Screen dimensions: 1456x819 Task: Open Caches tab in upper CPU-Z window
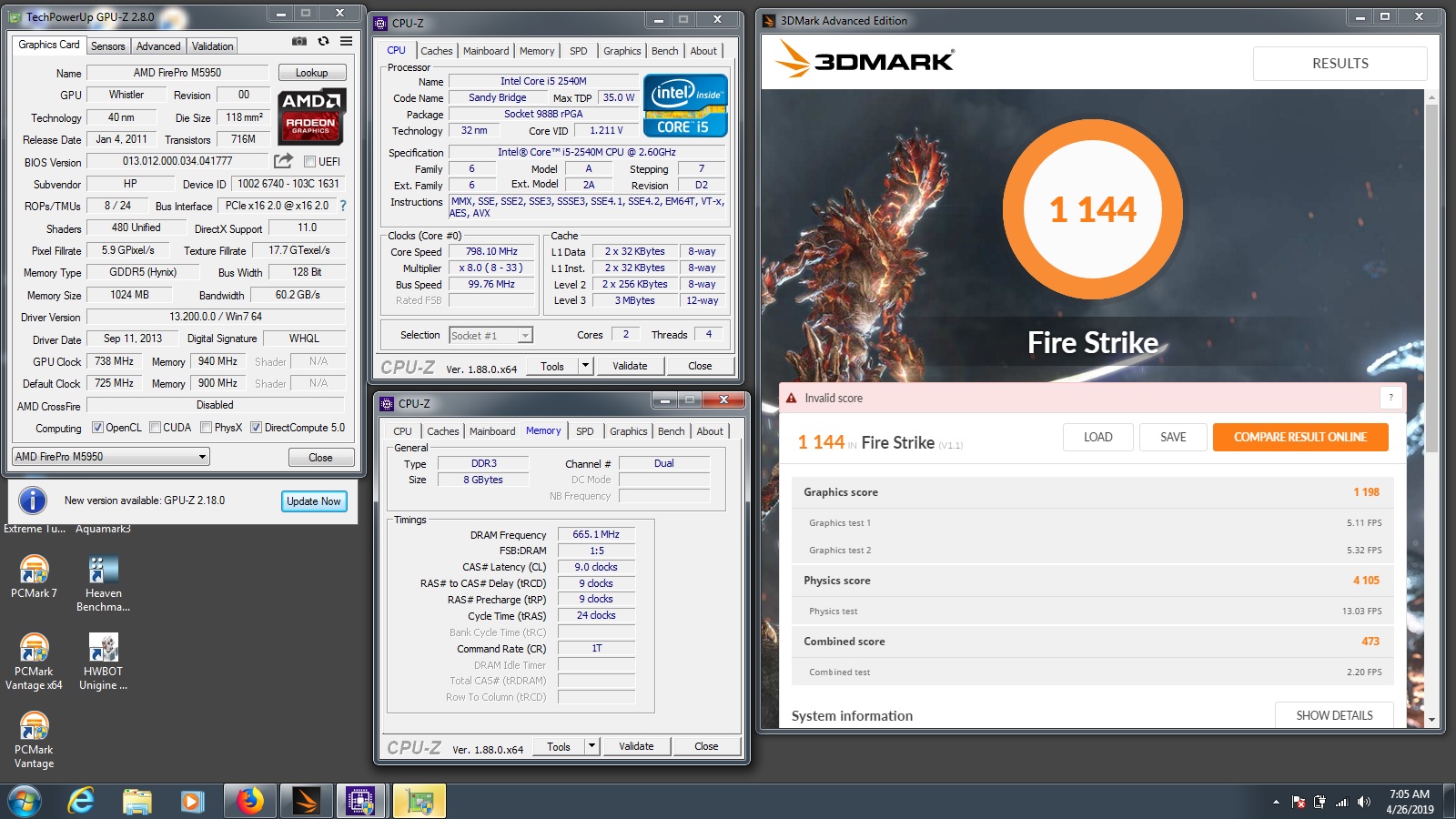[437, 51]
